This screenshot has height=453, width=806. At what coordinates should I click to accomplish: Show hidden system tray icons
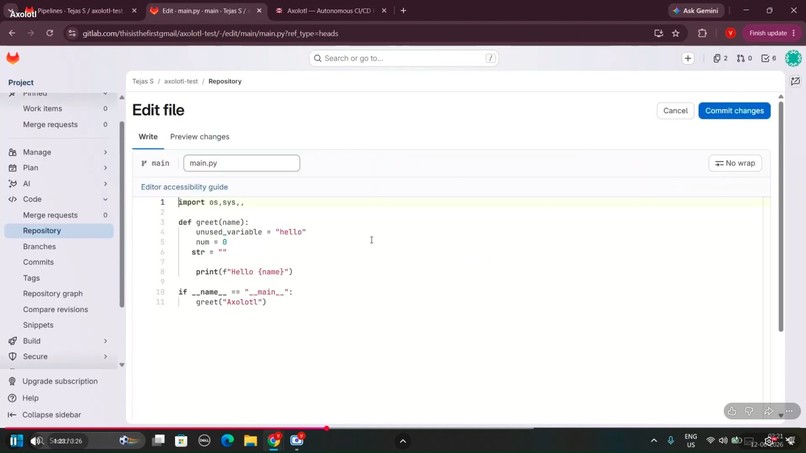tap(654, 441)
